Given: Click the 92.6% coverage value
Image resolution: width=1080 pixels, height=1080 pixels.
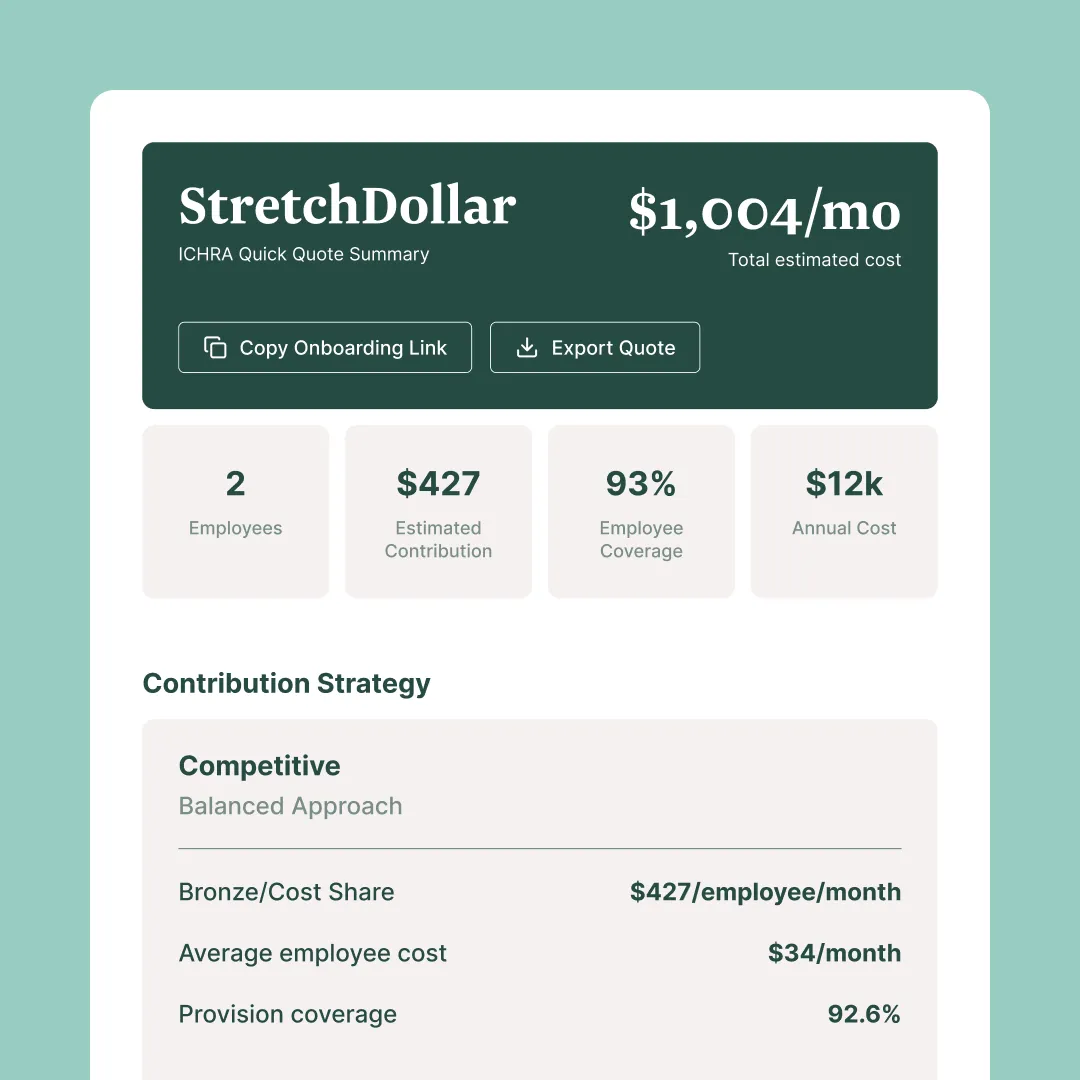Looking at the screenshot, I should coord(864,1014).
